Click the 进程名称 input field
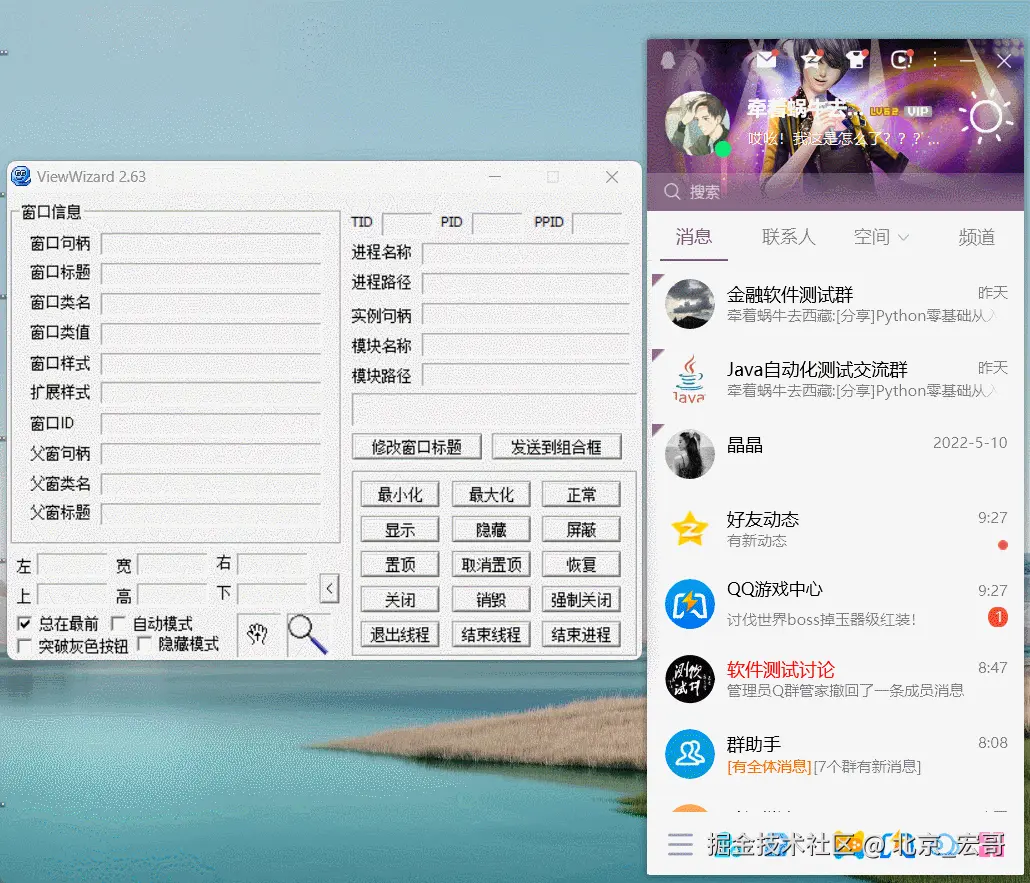 526,253
